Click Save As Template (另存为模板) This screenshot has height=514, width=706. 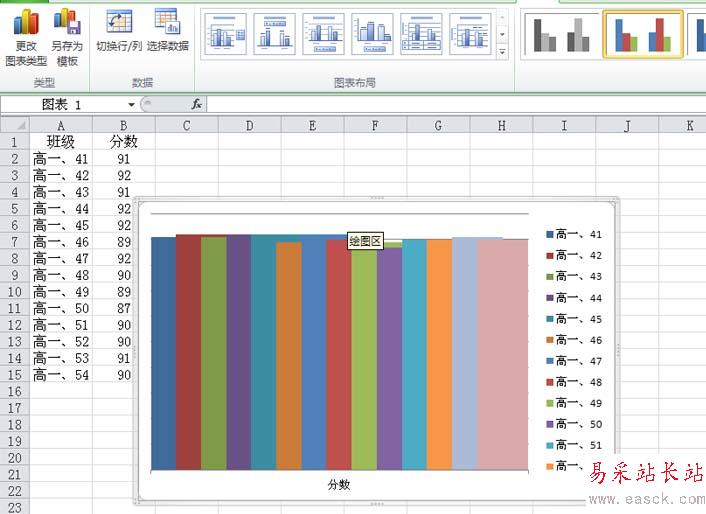(x=67, y=38)
